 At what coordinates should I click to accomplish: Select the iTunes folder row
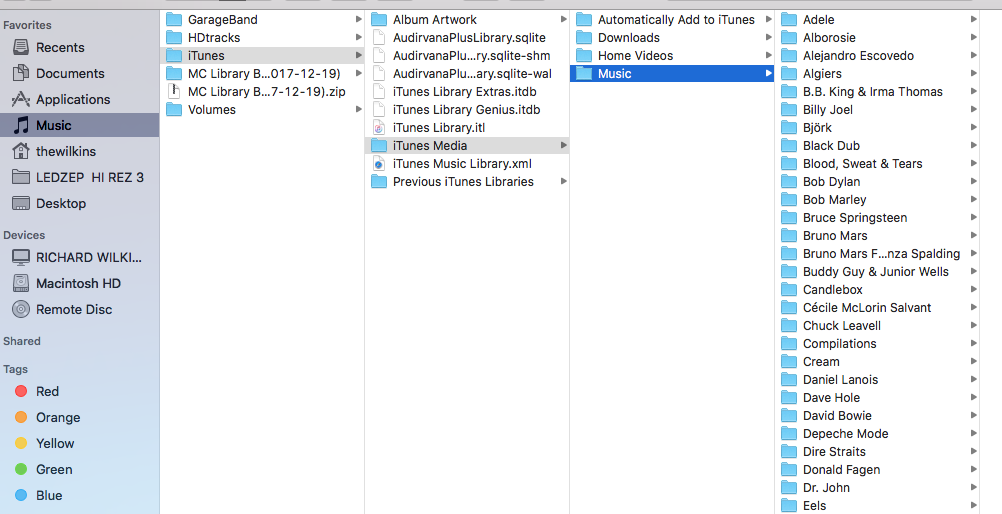click(262, 56)
